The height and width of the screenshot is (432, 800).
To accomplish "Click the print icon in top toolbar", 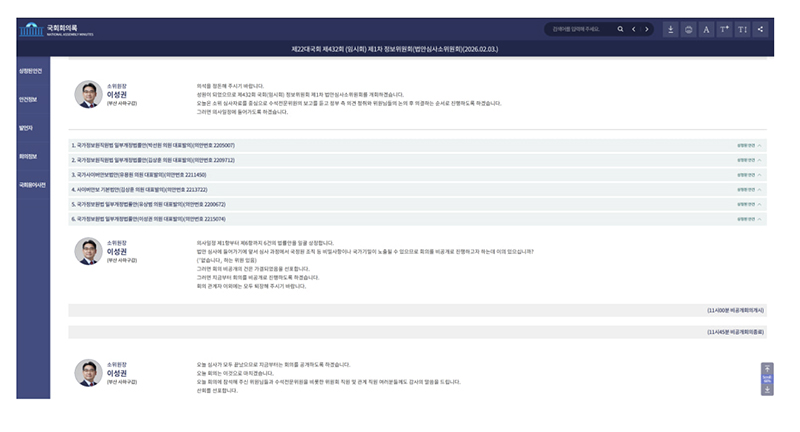I will (689, 29).
